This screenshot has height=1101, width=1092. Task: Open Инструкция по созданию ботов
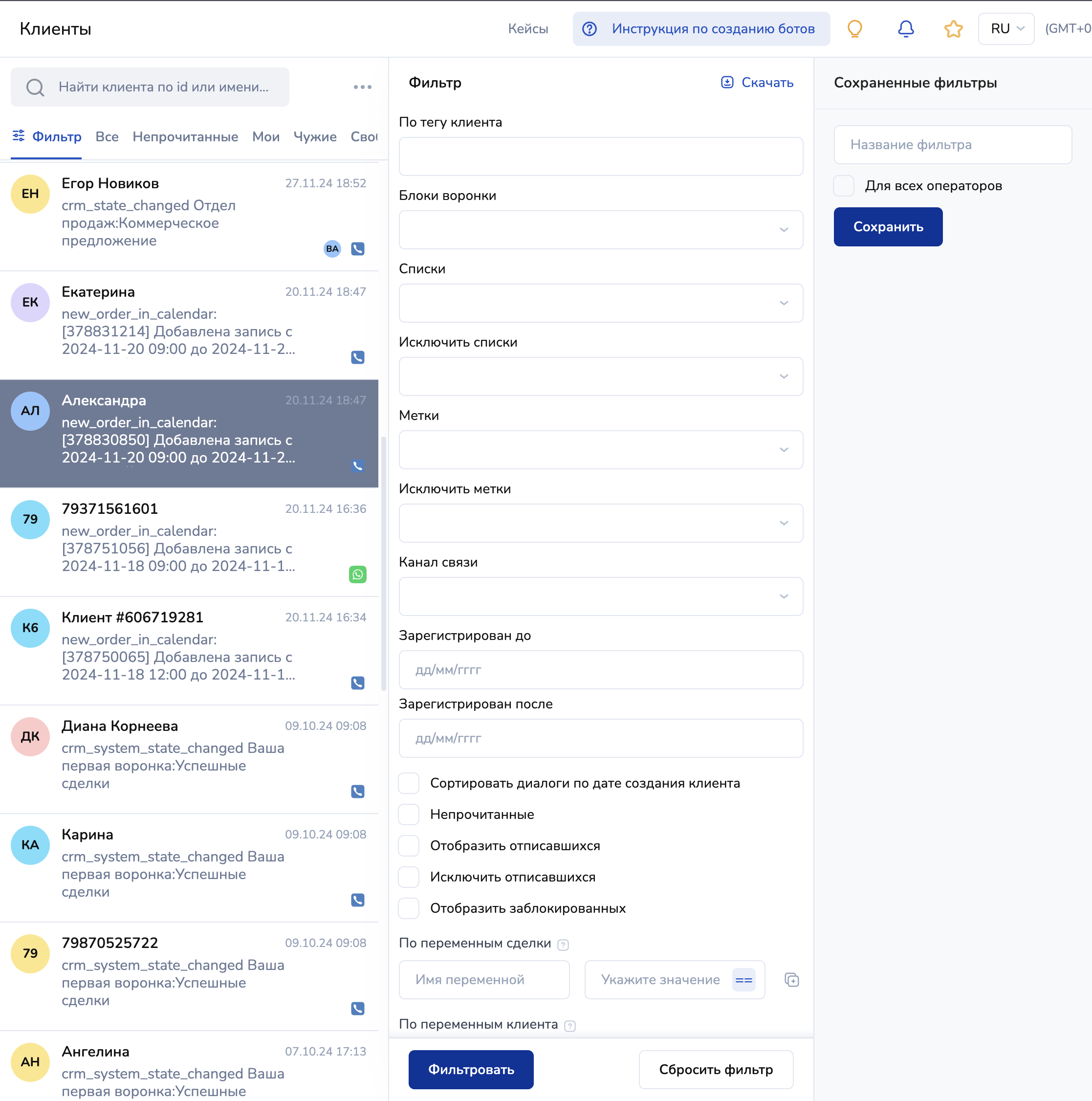701,28
